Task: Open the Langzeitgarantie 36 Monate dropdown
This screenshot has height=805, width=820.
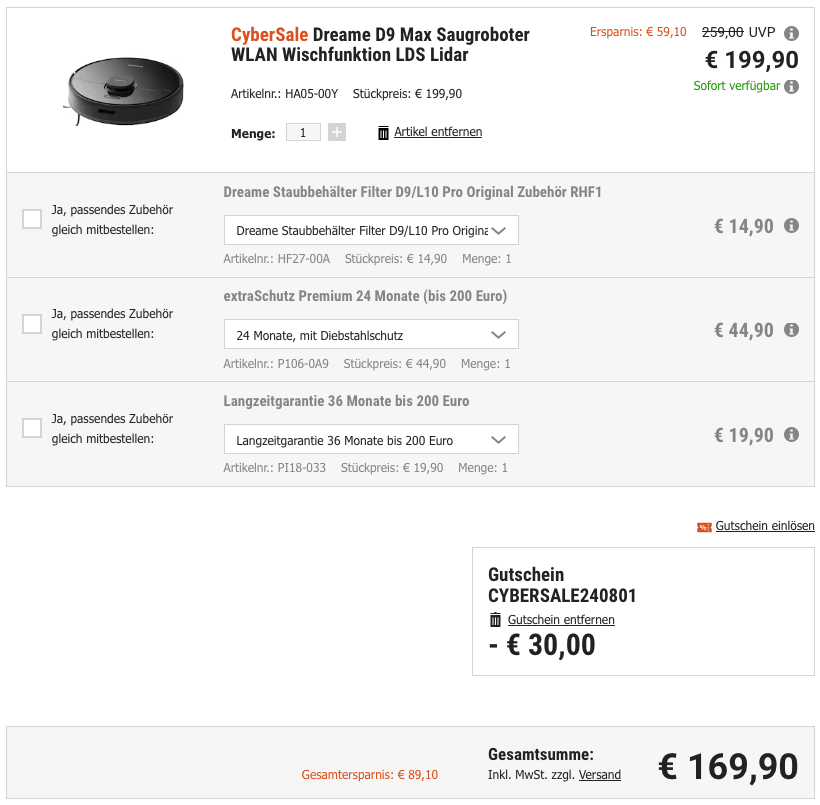Action: (x=371, y=439)
